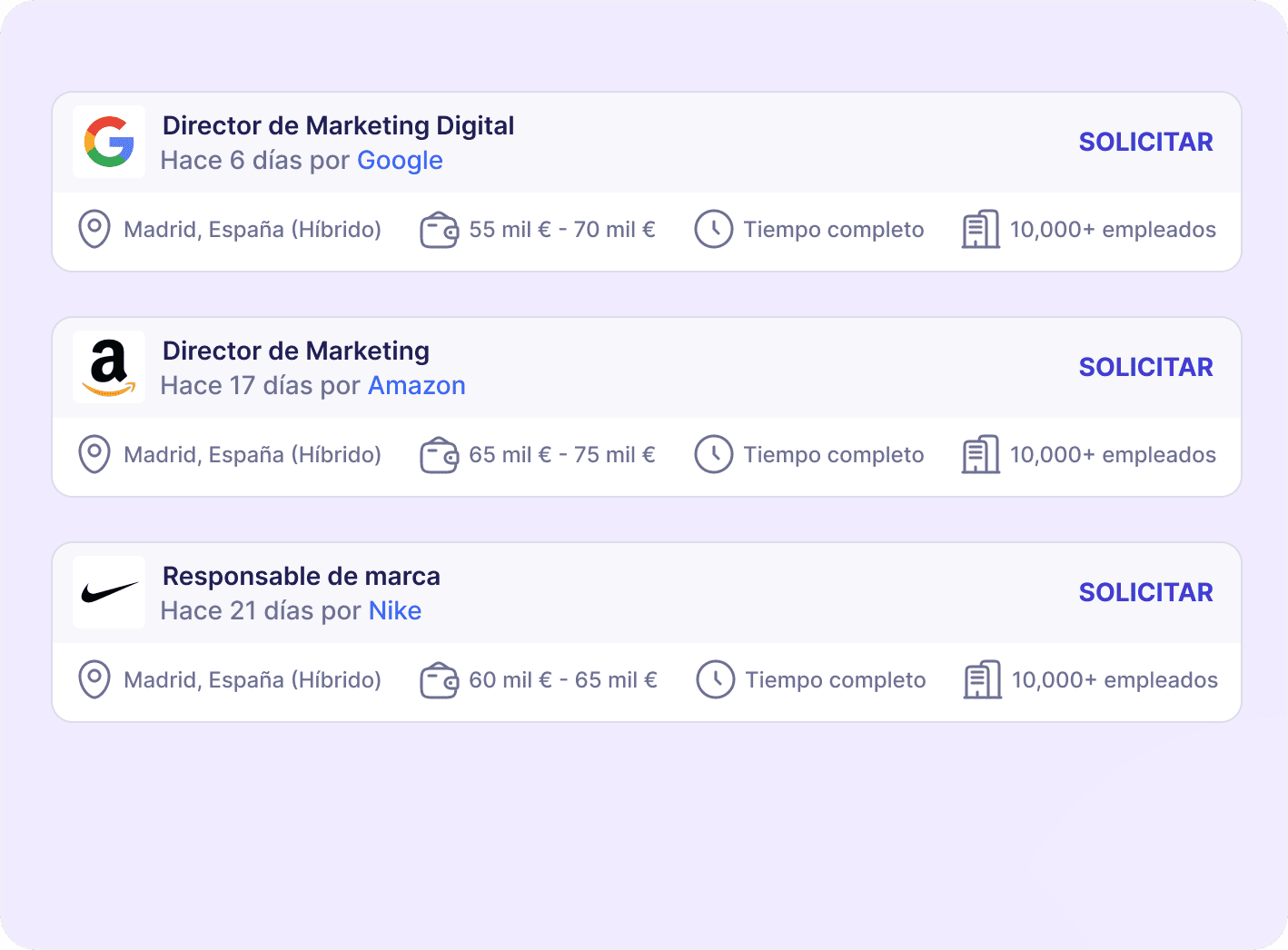Open the Google company link

coord(400,160)
